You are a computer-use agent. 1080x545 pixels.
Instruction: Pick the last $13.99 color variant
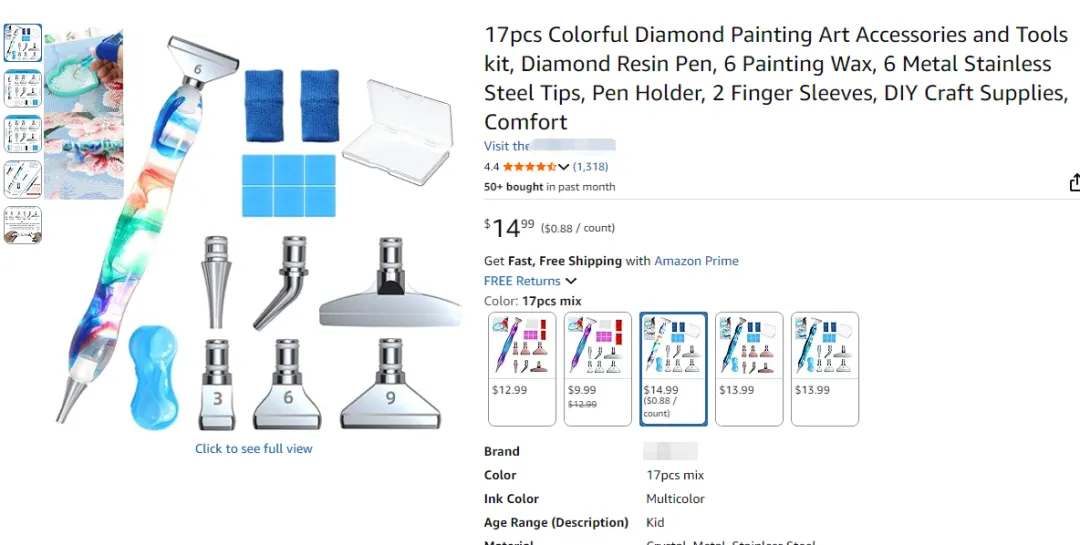(x=825, y=368)
